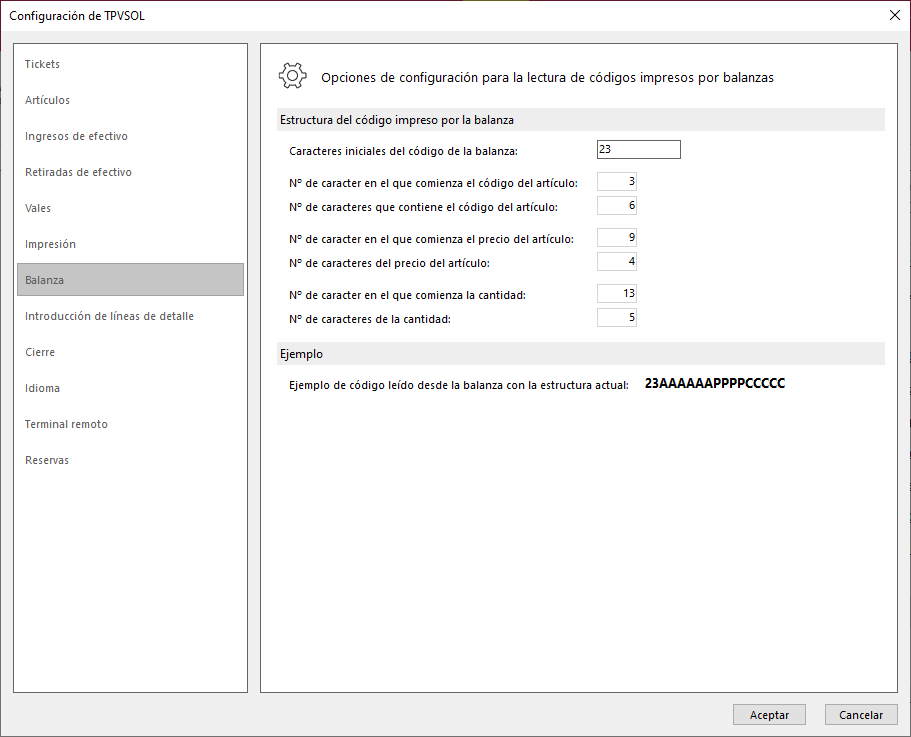Select the Balanza sidebar item
The image size is (911, 737).
click(x=130, y=280)
